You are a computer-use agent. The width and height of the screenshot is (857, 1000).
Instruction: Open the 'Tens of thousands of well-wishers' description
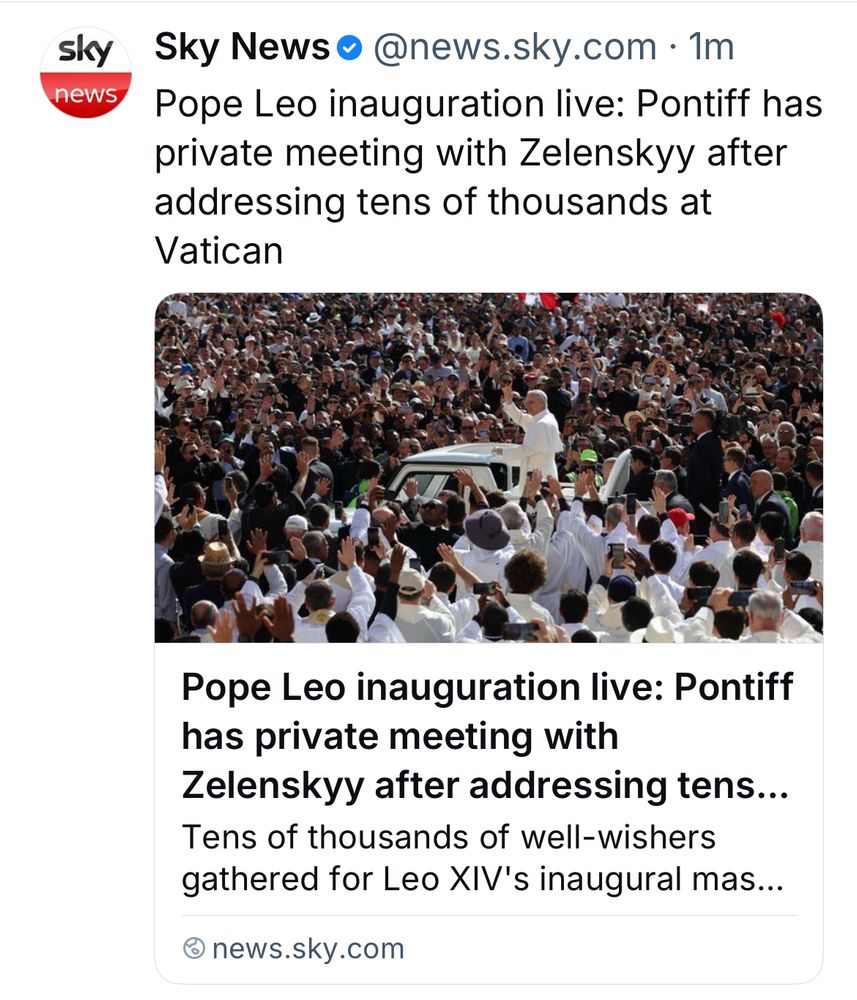448,837
